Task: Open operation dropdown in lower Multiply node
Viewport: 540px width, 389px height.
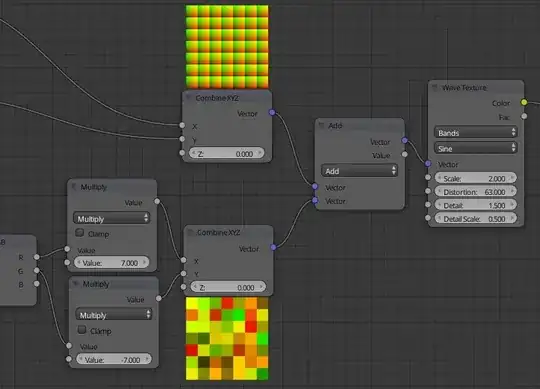Action: coord(113,315)
